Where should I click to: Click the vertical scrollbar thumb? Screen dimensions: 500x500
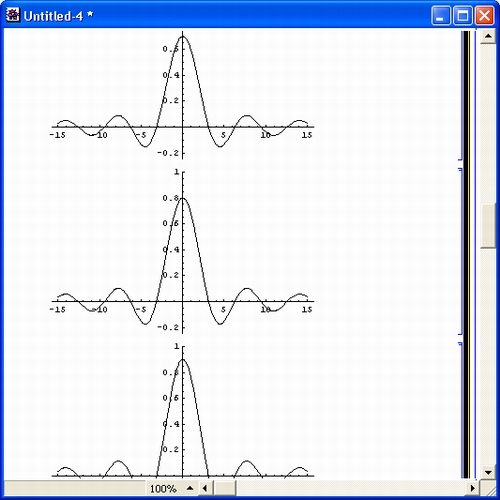(x=488, y=226)
